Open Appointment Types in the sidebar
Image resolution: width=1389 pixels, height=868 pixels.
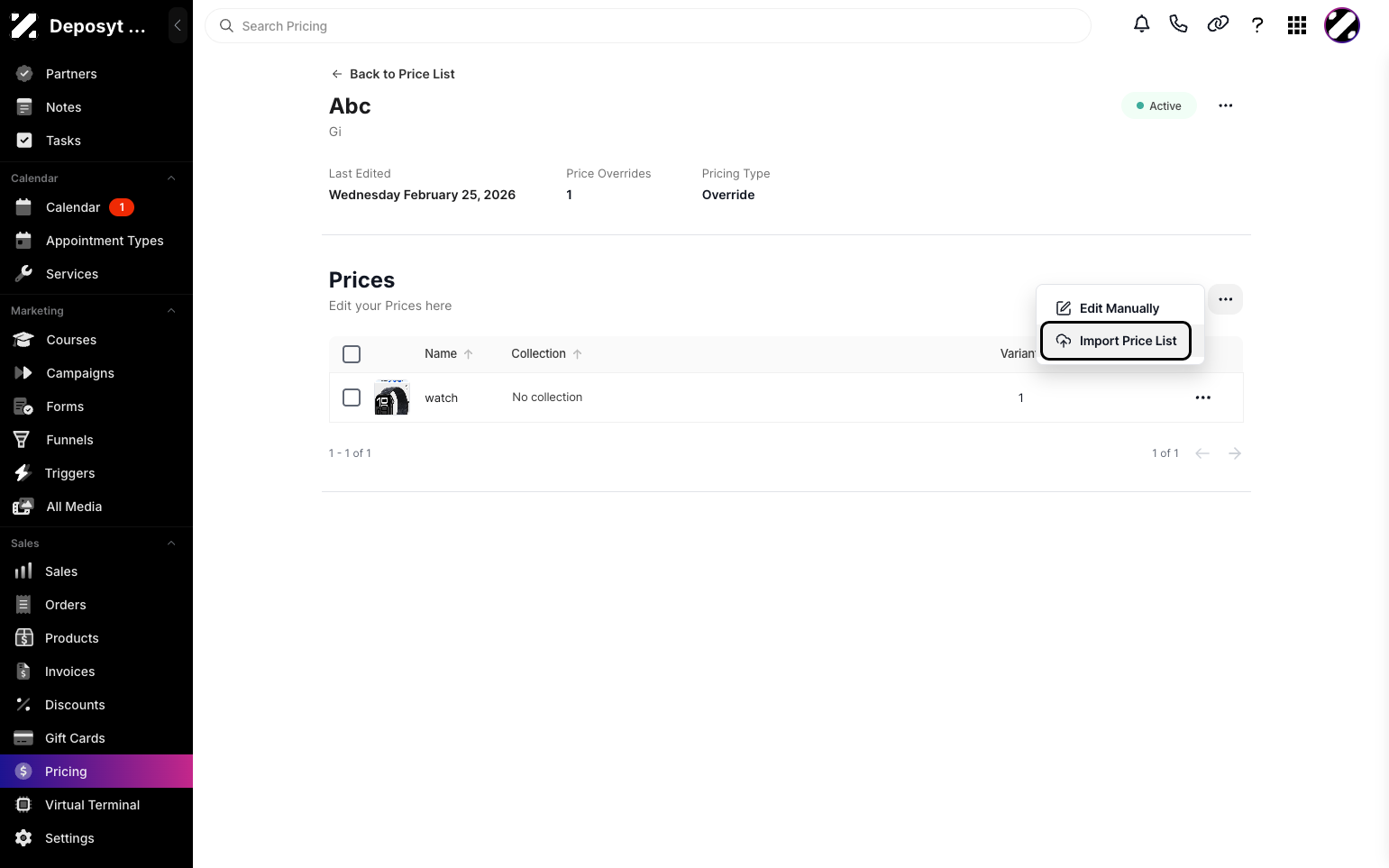(96, 241)
